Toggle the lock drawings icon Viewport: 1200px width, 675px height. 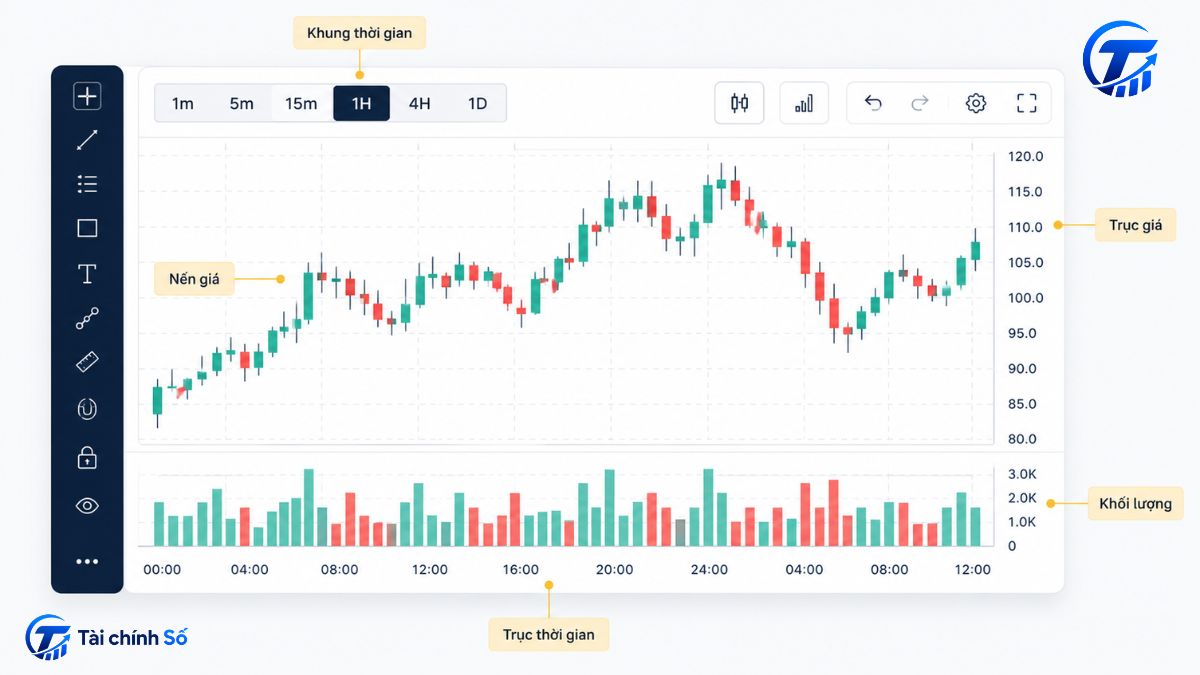87,457
